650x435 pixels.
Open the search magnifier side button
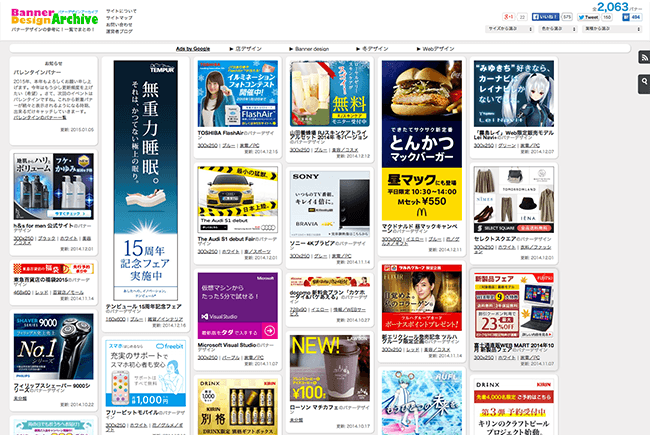(643, 79)
